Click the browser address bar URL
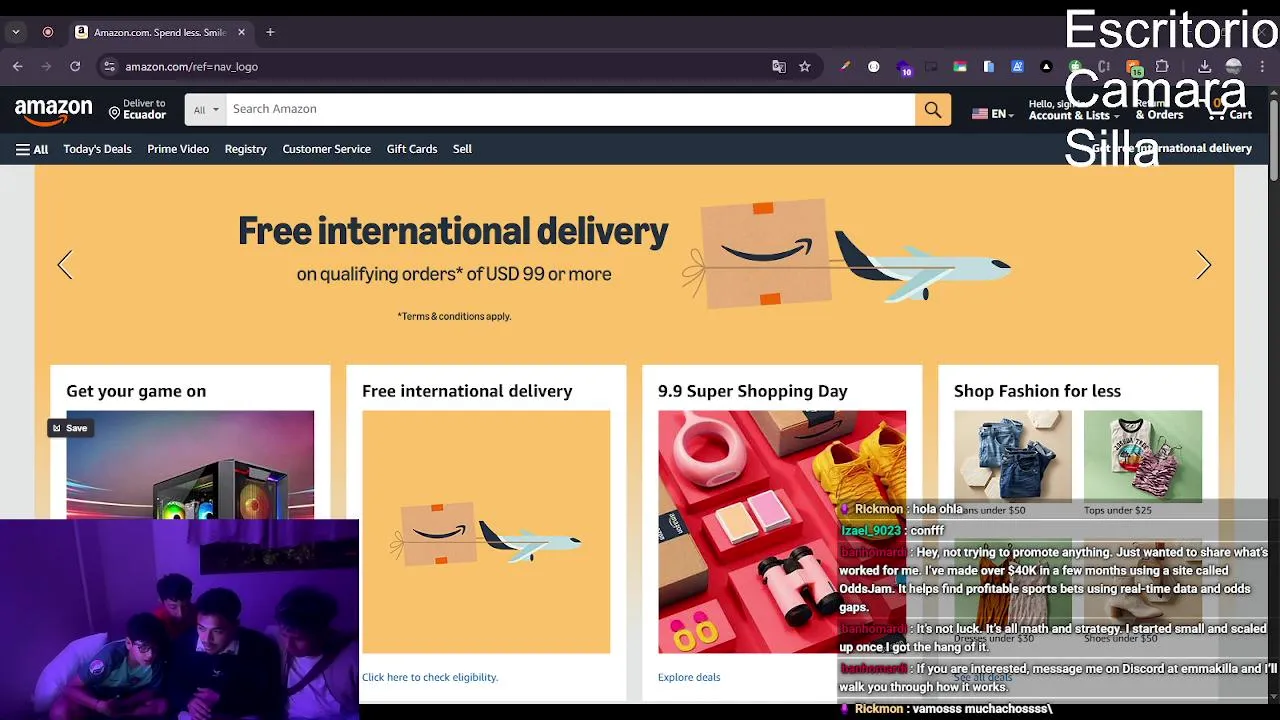 [191, 66]
